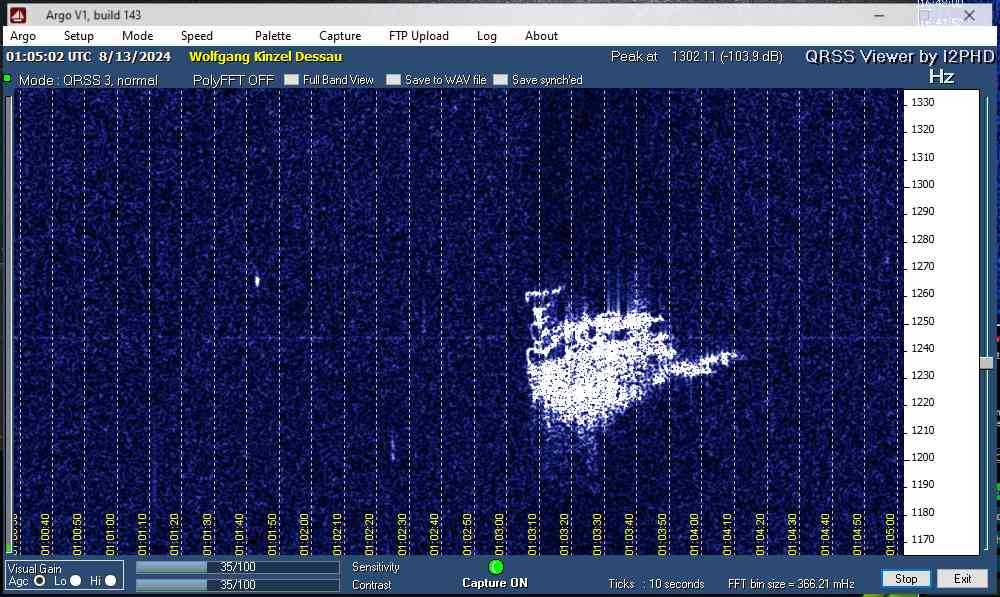Click the FFT bin size = 366.21 mHz text
Image resolution: width=1000 pixels, height=597 pixels.
pos(791,584)
